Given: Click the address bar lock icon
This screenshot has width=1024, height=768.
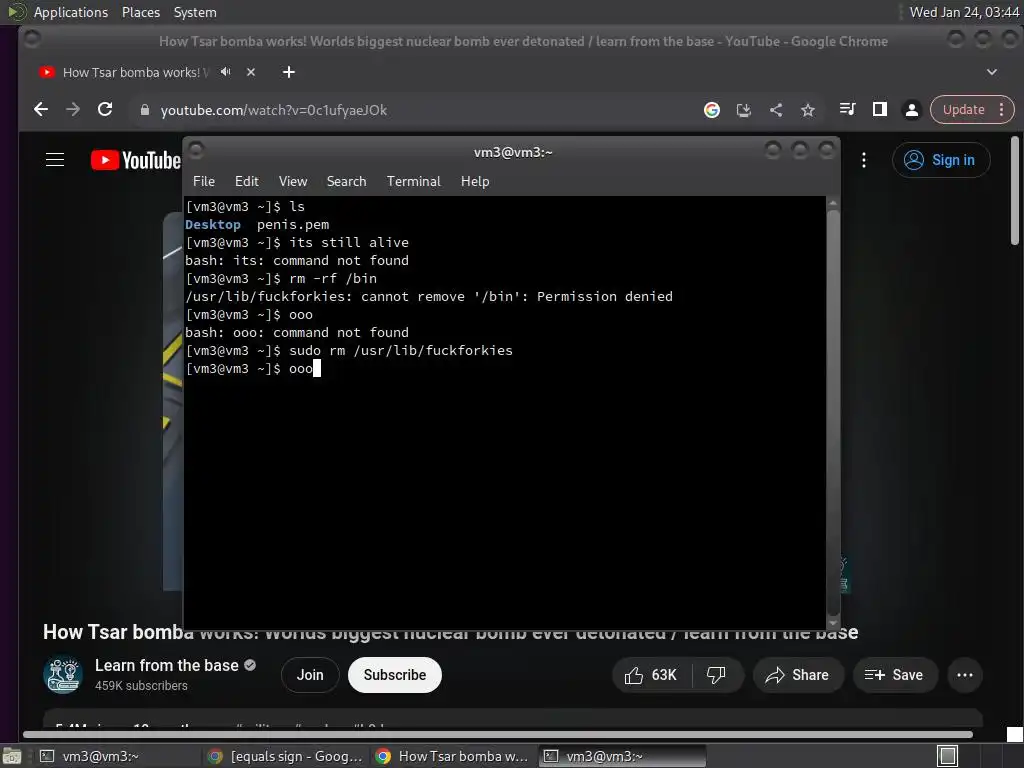Looking at the screenshot, I should 145,110.
